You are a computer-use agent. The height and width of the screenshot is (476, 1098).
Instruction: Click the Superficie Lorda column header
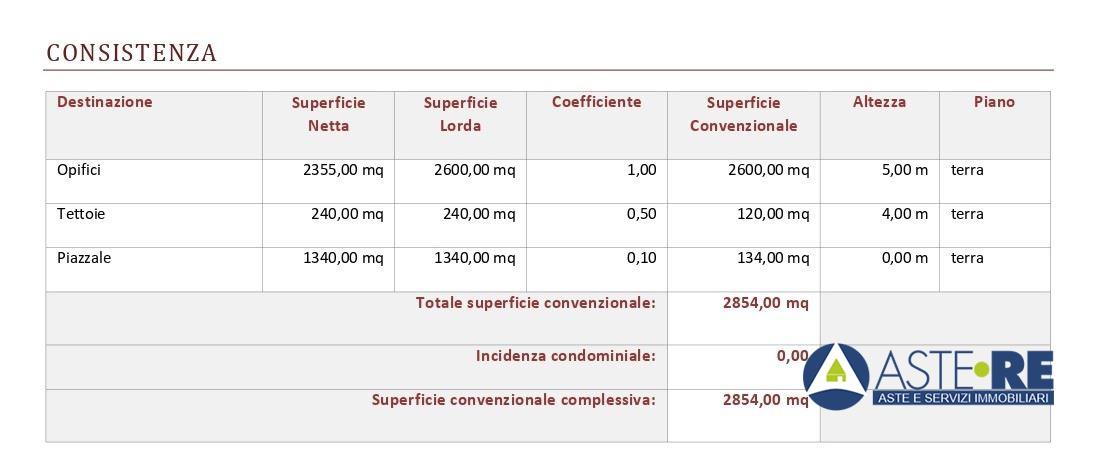click(460, 114)
